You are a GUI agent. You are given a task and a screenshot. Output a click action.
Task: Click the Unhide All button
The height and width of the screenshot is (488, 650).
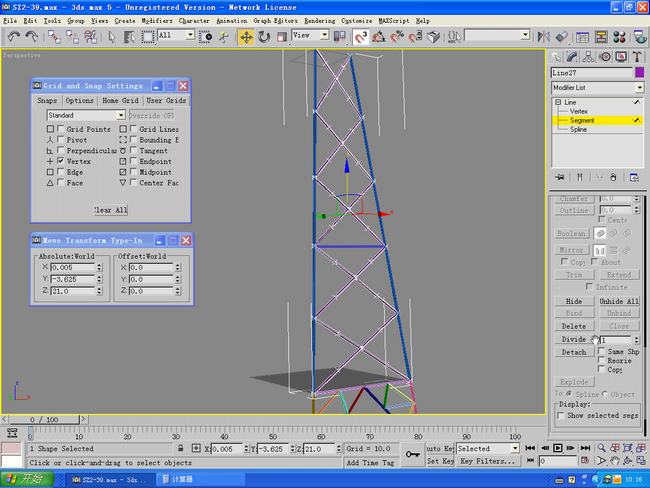(618, 301)
